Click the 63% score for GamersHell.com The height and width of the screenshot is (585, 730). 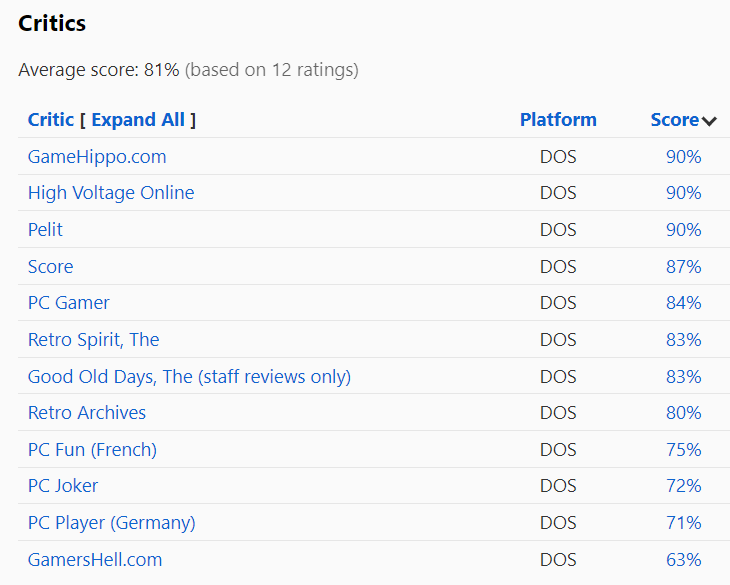[683, 560]
